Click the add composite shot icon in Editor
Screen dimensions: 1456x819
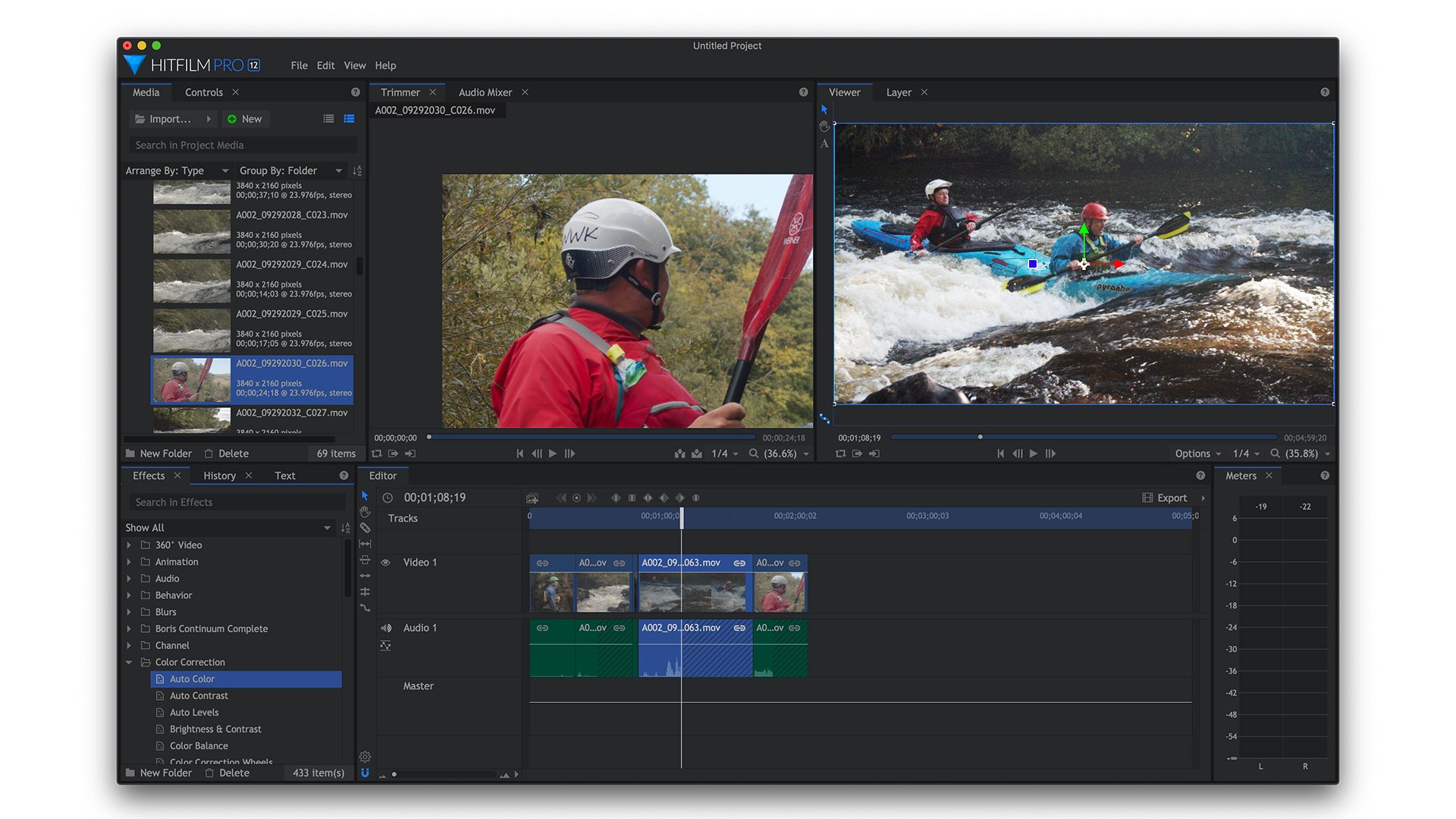(x=532, y=498)
